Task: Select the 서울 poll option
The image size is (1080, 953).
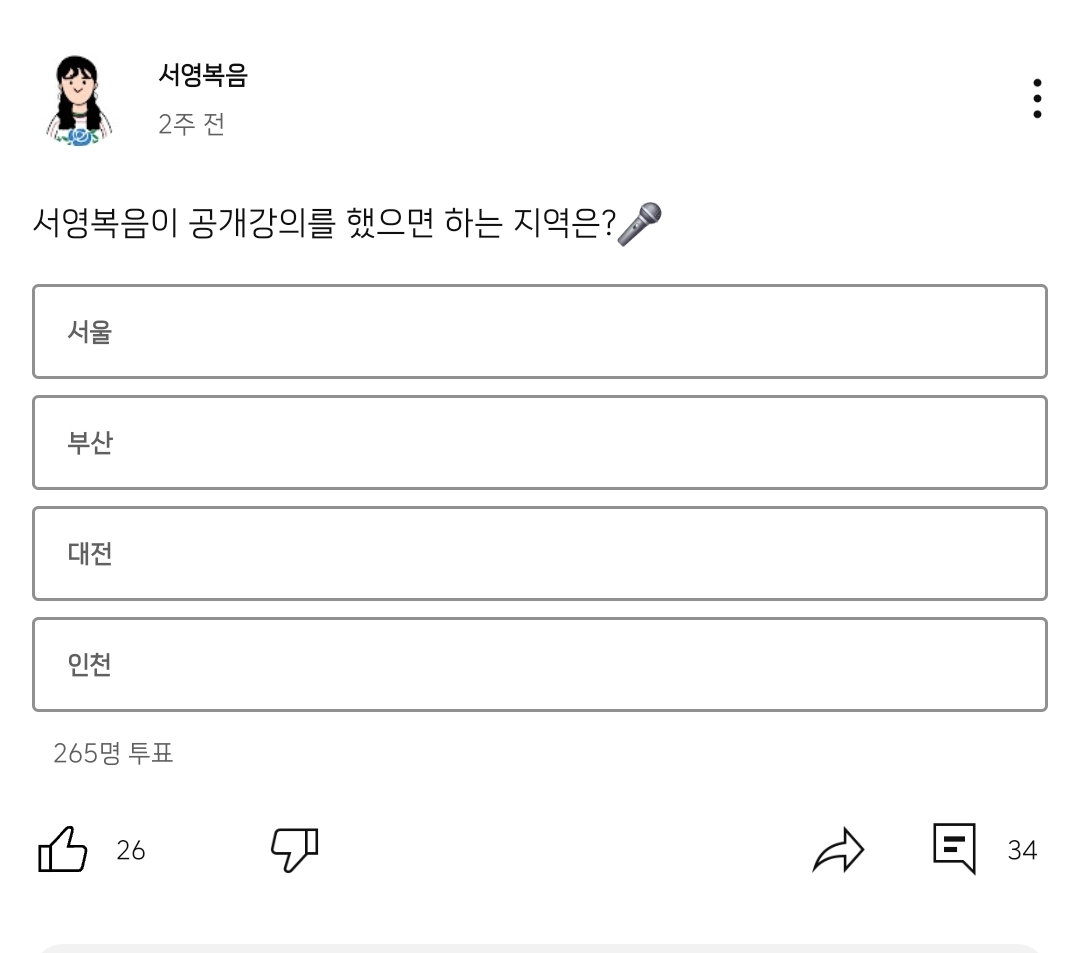Action: point(540,332)
